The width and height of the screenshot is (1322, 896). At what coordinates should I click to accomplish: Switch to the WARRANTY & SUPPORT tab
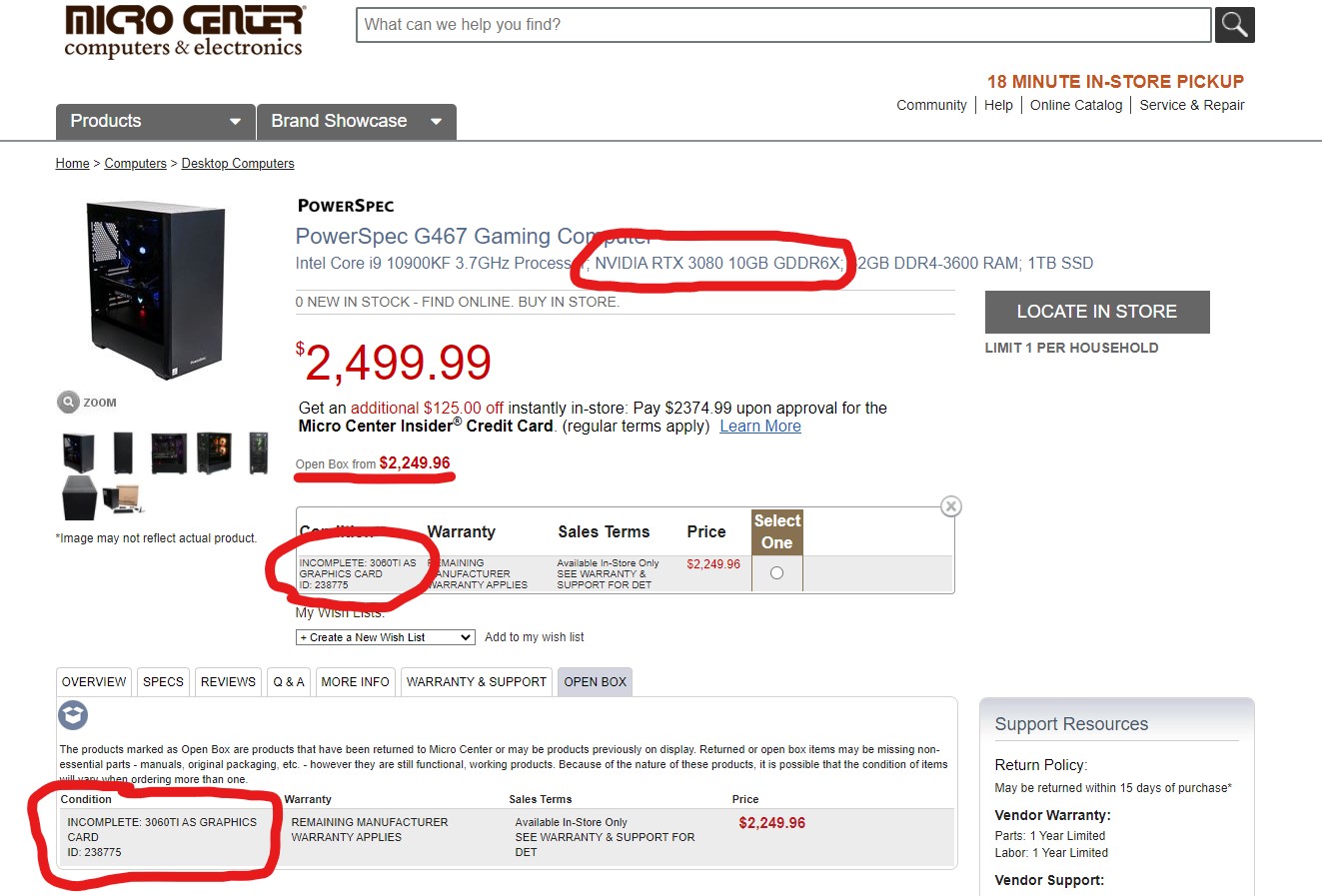[477, 681]
